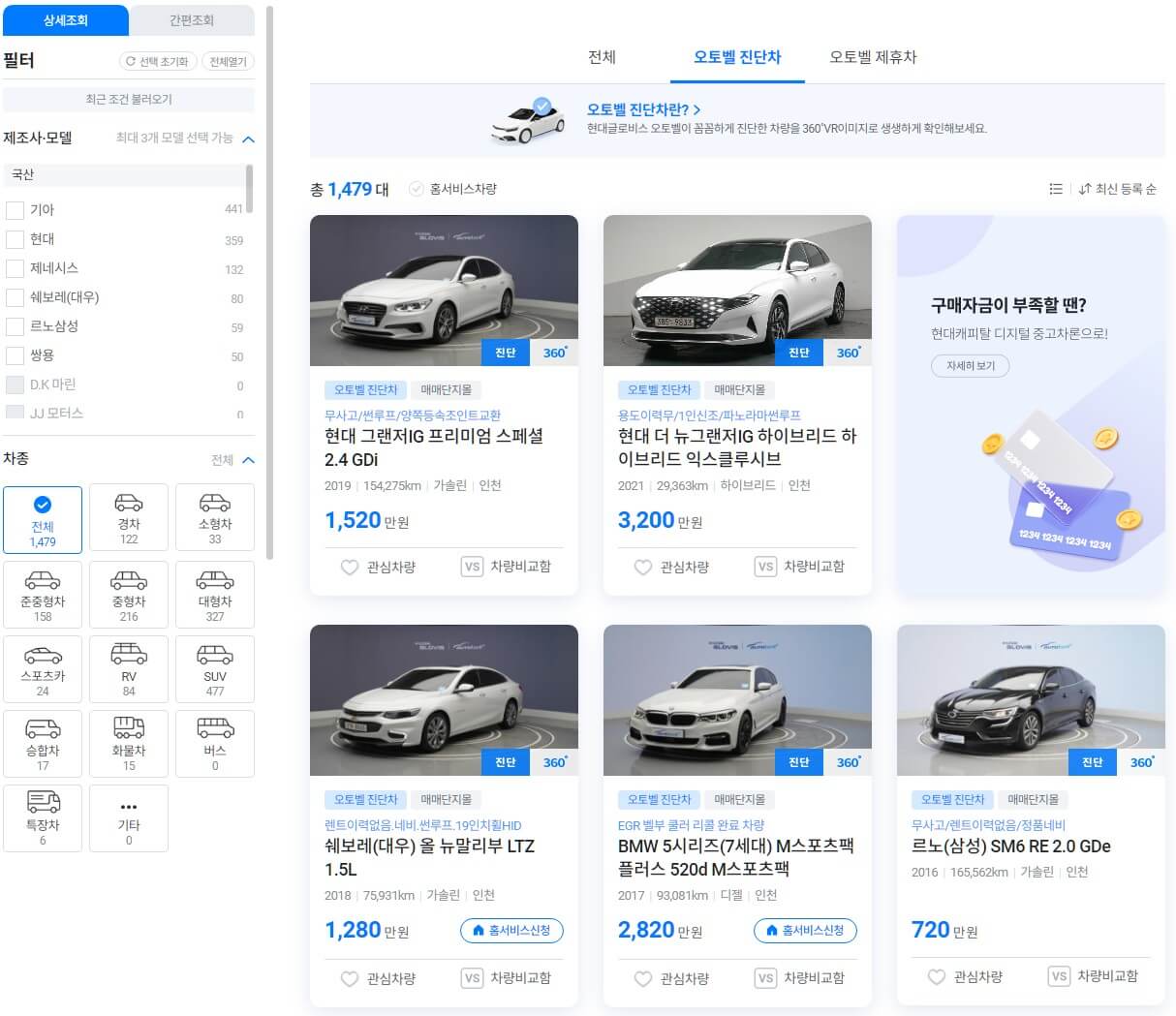Click the filter sidebar vertical scrollbar
Screen dimensions: 1176x1016
(270, 281)
